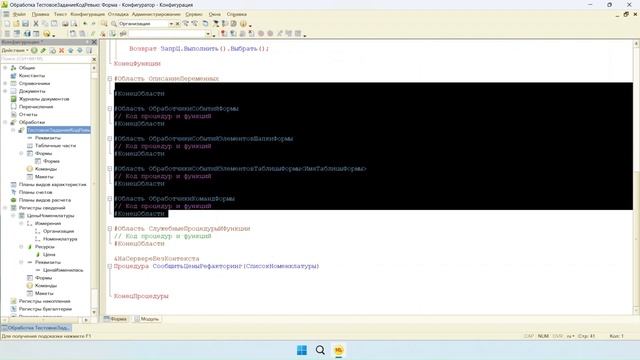Select Номенклатура dimension in tree
The height and width of the screenshot is (360, 640).
60,239
